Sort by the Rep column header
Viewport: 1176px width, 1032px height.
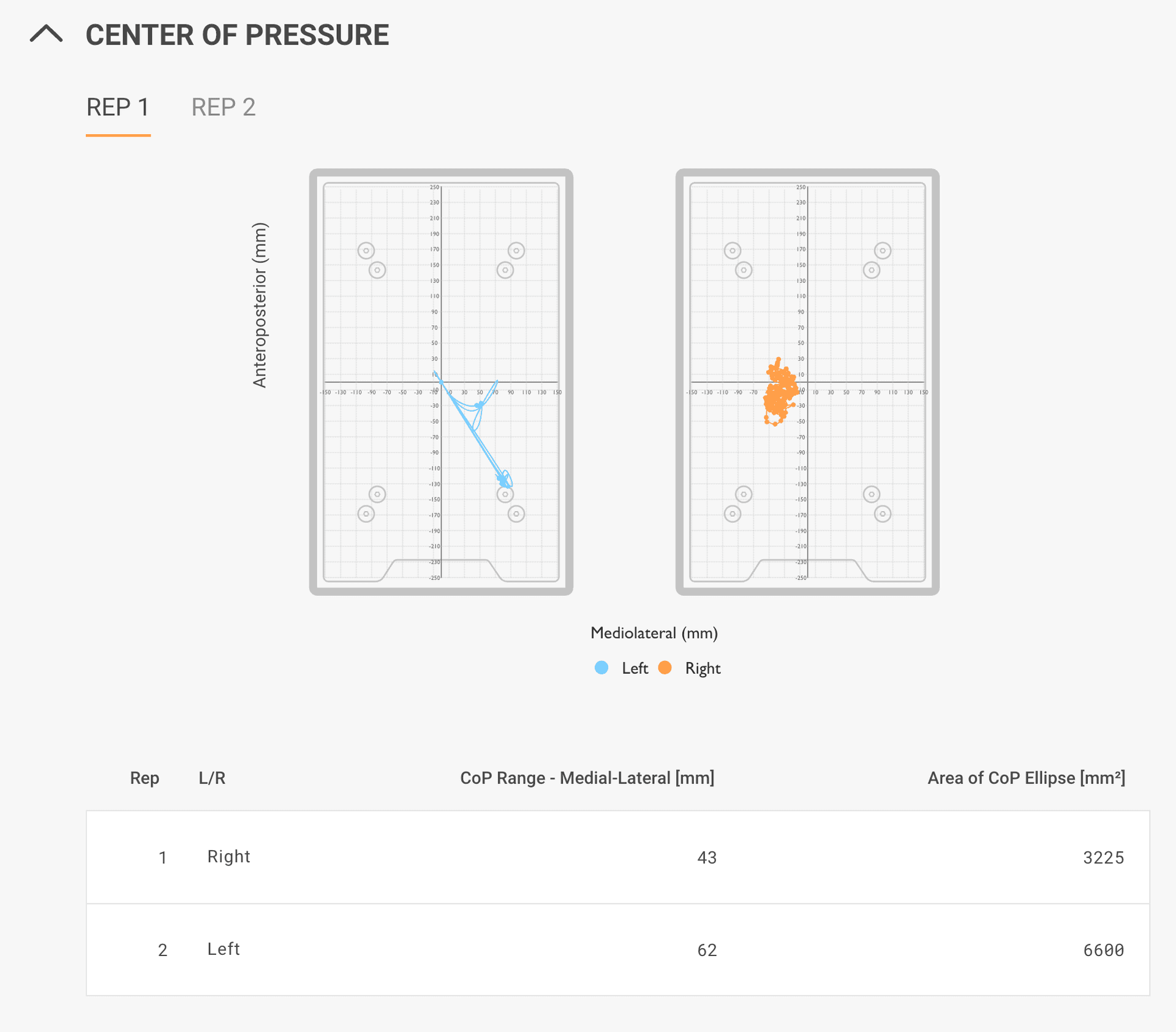pos(145,778)
